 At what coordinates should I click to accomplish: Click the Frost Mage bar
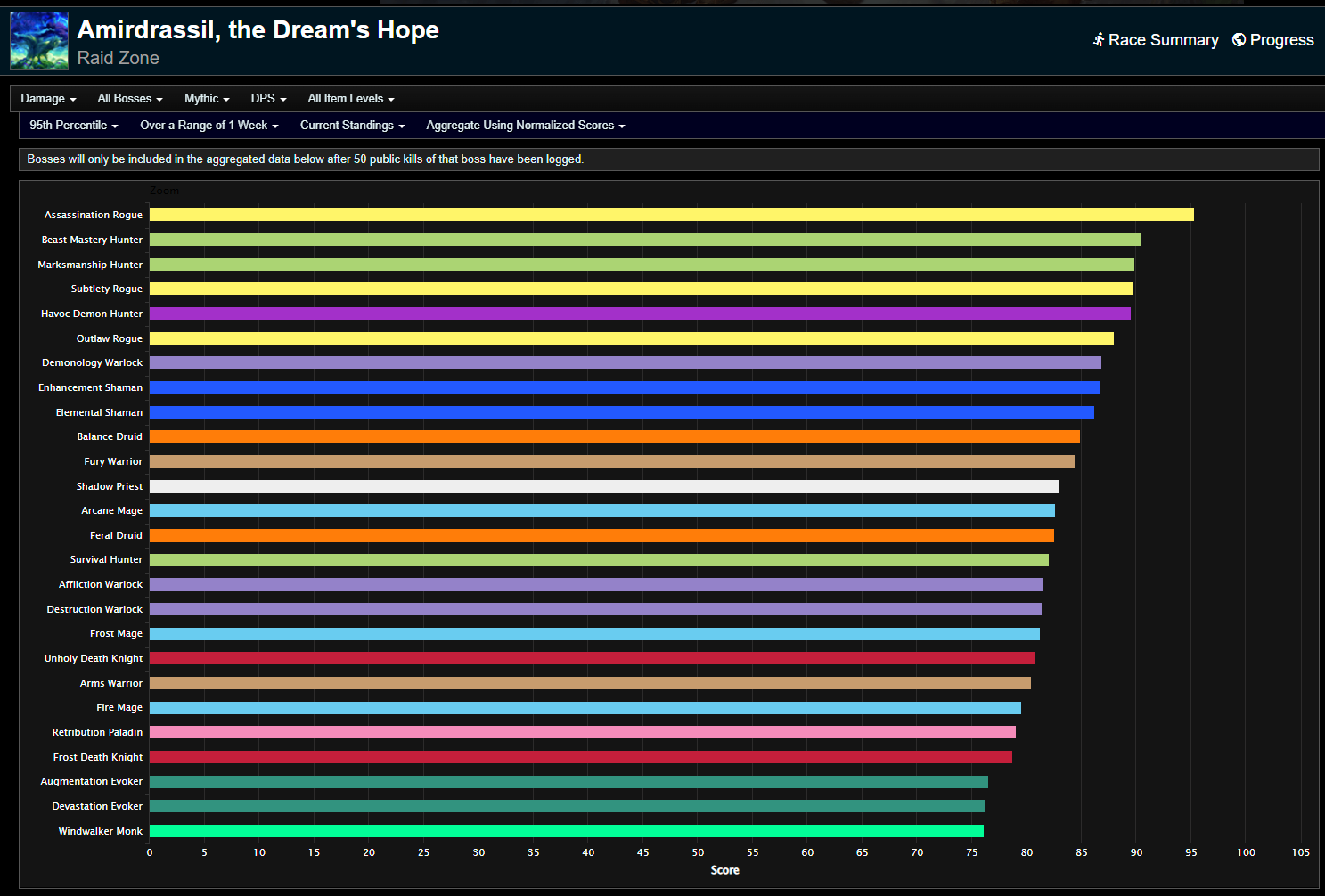click(x=594, y=634)
